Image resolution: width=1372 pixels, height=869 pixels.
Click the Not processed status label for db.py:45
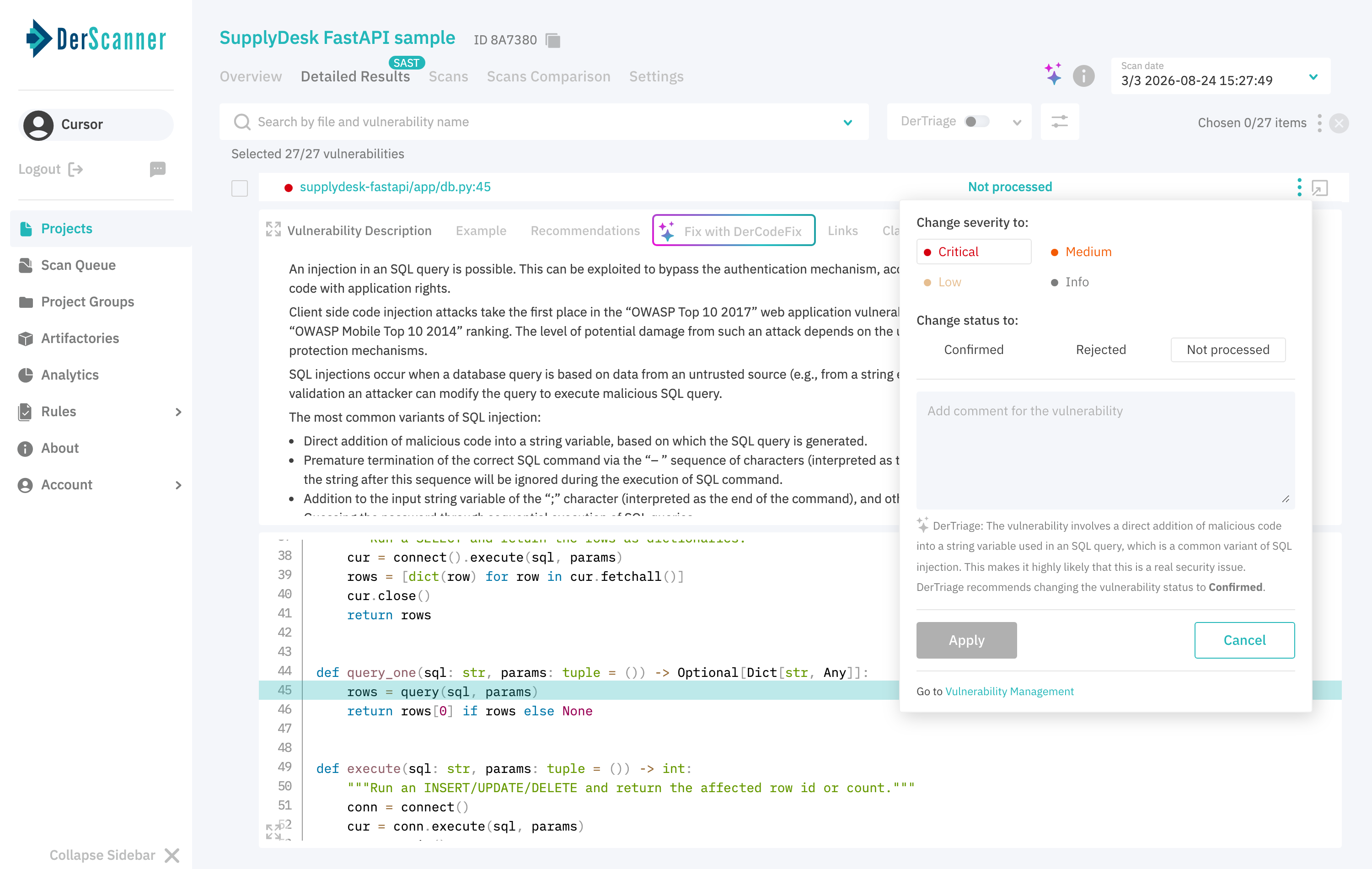coord(1010,187)
